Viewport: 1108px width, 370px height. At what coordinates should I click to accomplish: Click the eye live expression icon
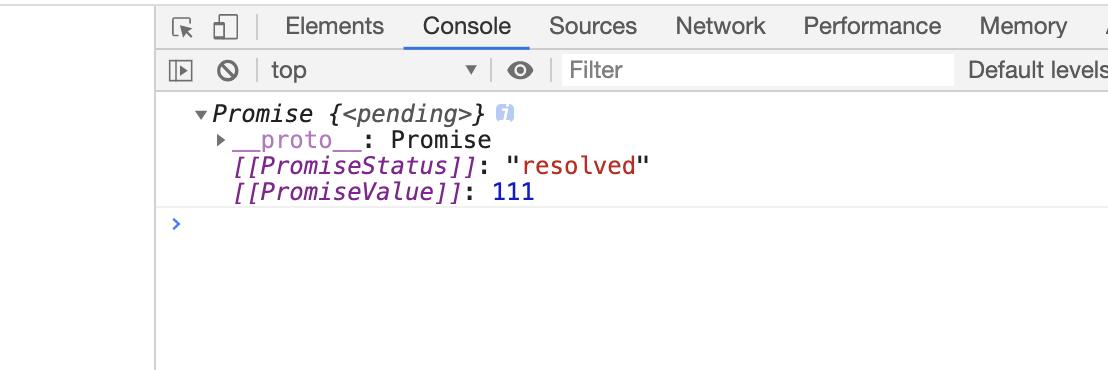[520, 70]
